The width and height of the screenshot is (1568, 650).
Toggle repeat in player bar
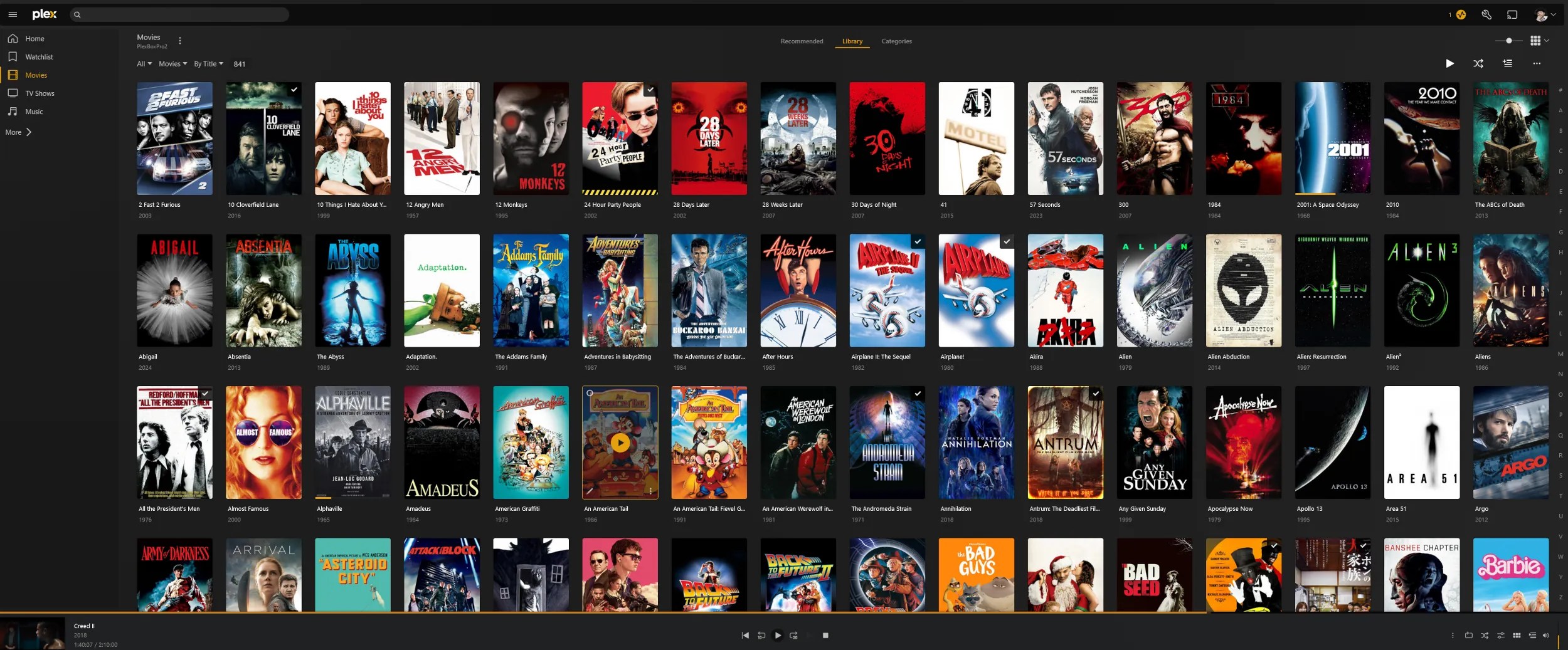(x=1468, y=635)
